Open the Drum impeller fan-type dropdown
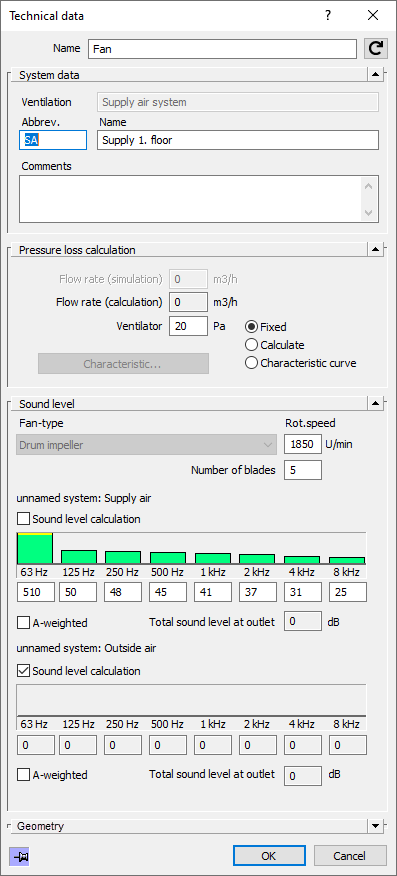This screenshot has height=876, width=397. coord(147,445)
